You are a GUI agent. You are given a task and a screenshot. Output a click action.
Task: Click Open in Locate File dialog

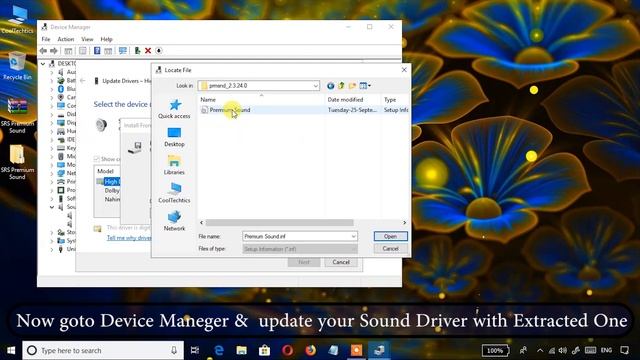coord(390,236)
